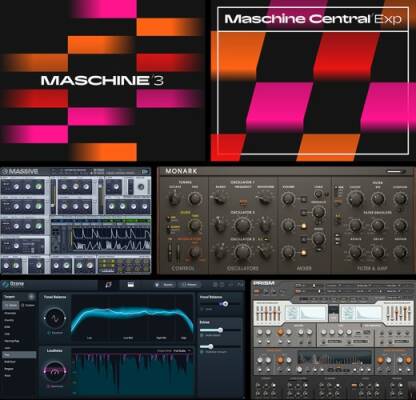Adjust the Ozone Loudness dial
Screen dimensions: 416x400
[x=54, y=371]
